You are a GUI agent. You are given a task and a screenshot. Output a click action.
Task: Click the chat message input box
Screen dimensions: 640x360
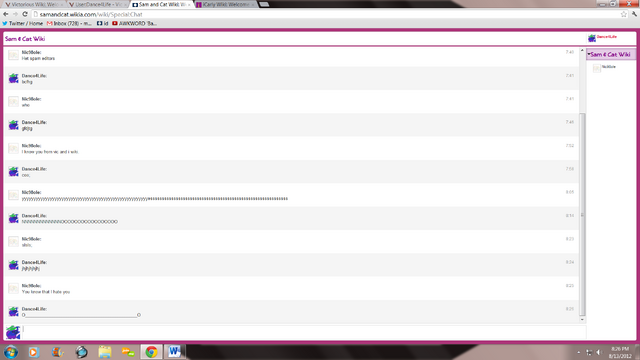click(304, 332)
